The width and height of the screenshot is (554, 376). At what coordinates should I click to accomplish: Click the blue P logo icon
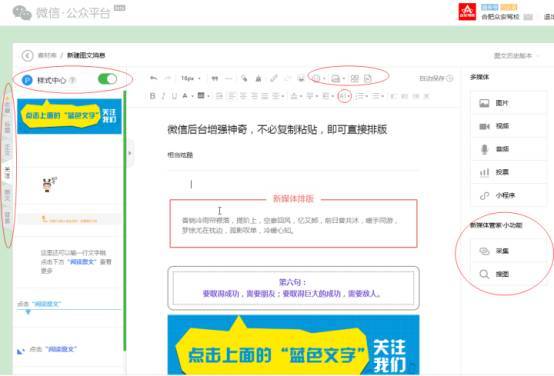pyautogui.click(x=27, y=80)
